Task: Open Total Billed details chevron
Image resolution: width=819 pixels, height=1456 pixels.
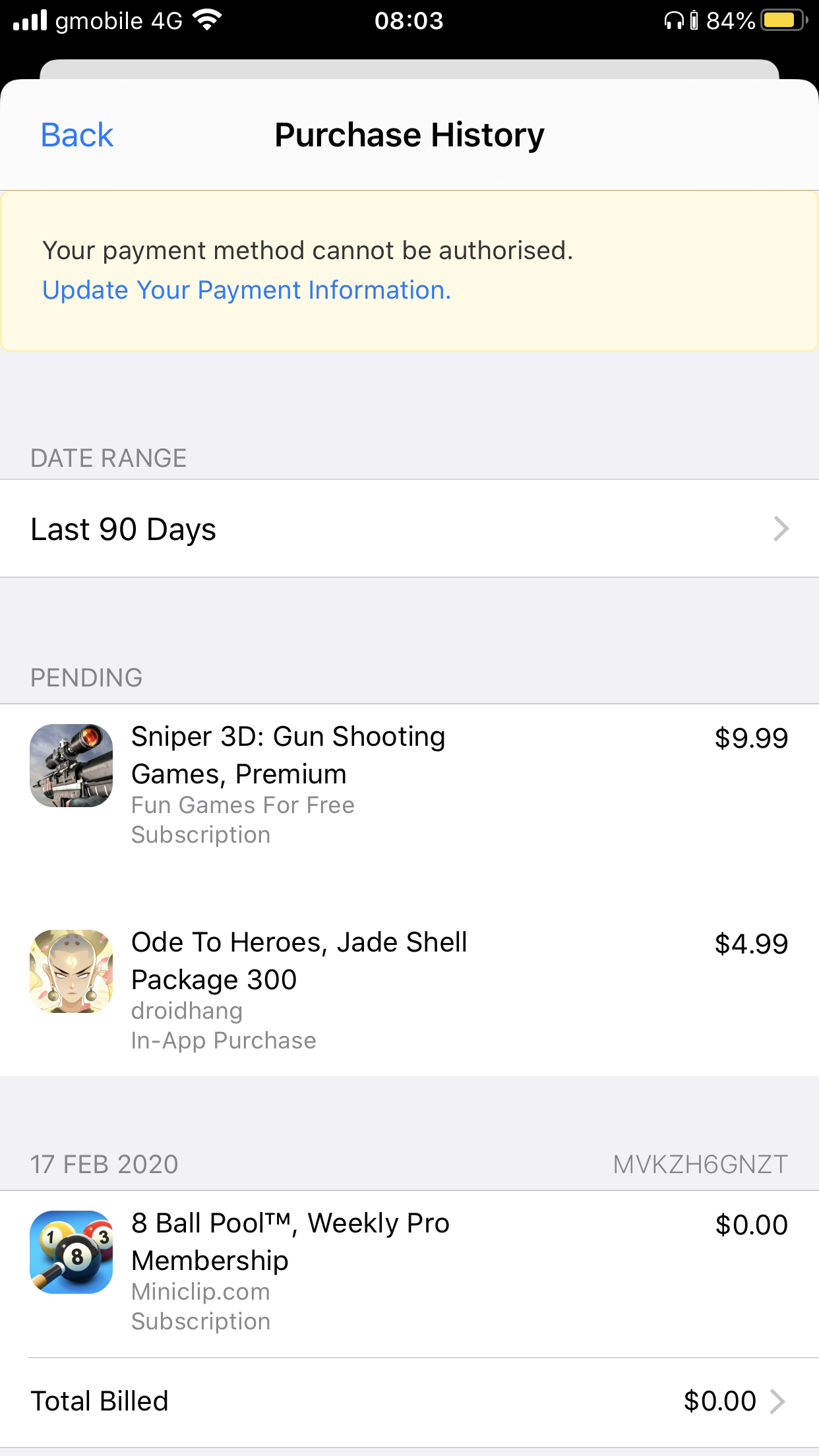Action: coord(778,1402)
